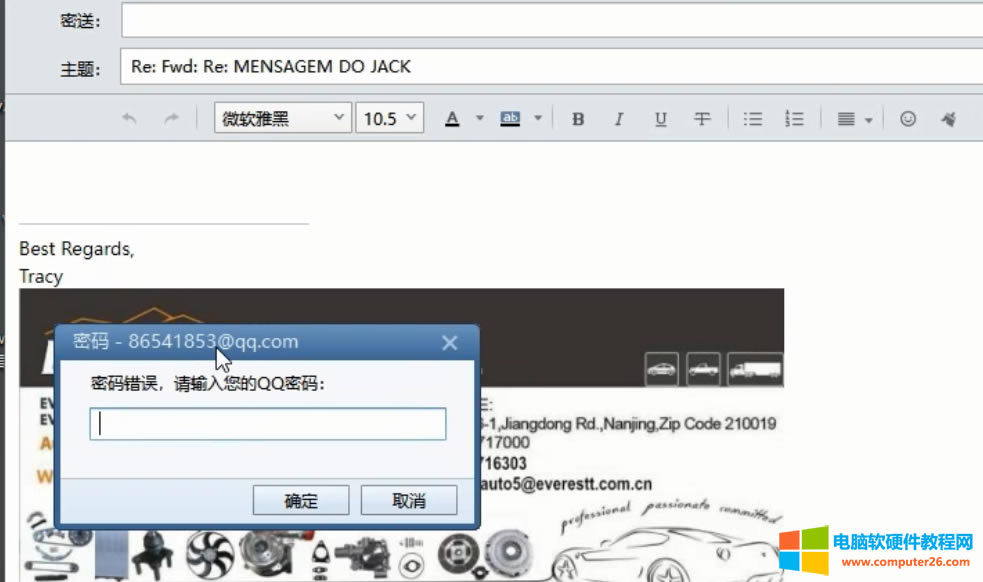Apply bold formatting
983x582 pixels.
[578, 119]
